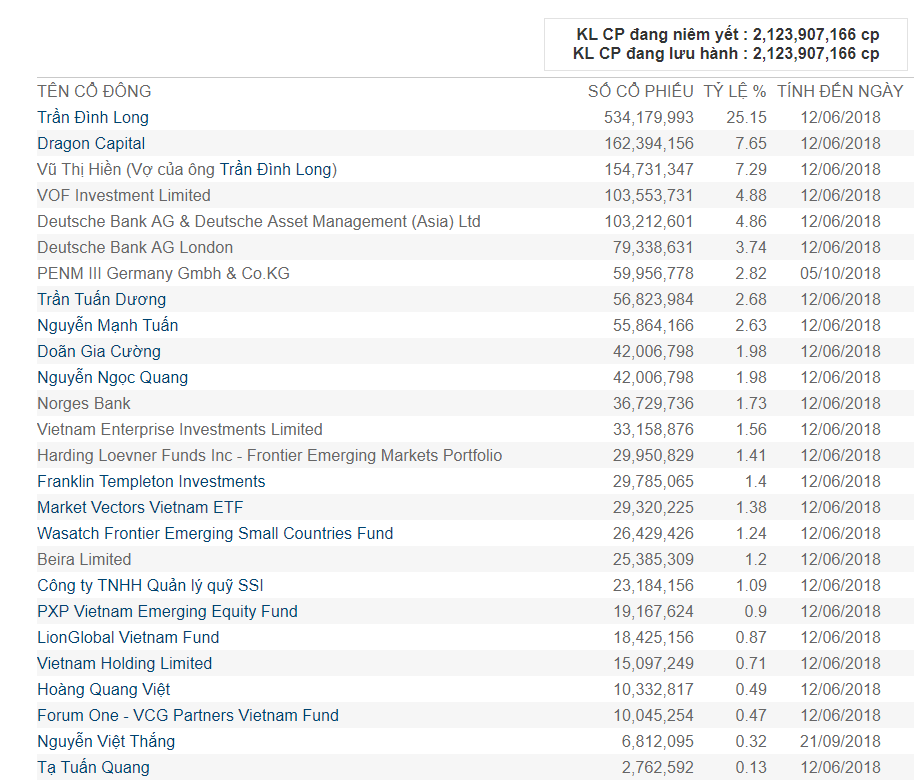Open the VOF Investment Limited link

click(124, 195)
